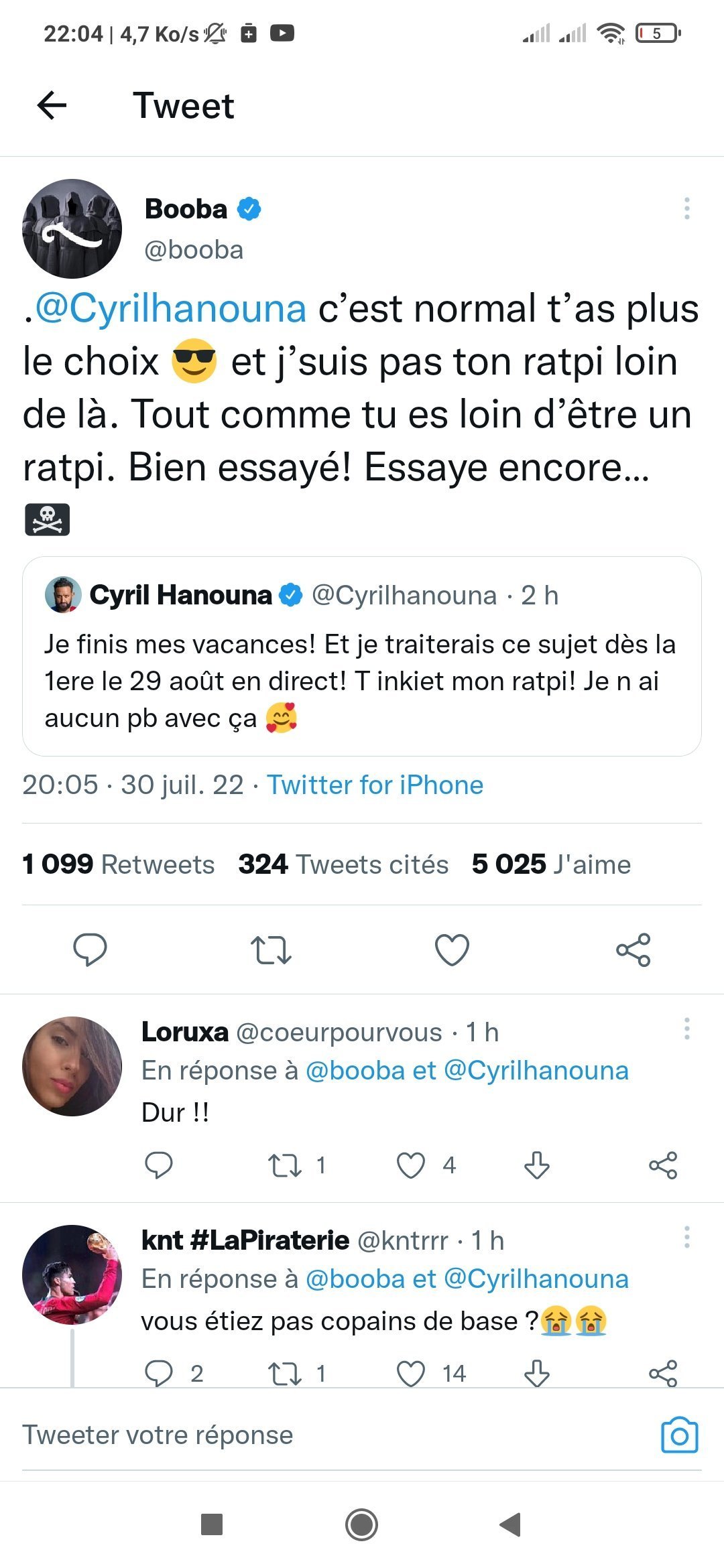Tap the back arrow beside Tweet
Image resolution: width=724 pixels, height=1568 pixels.
pos(52,105)
